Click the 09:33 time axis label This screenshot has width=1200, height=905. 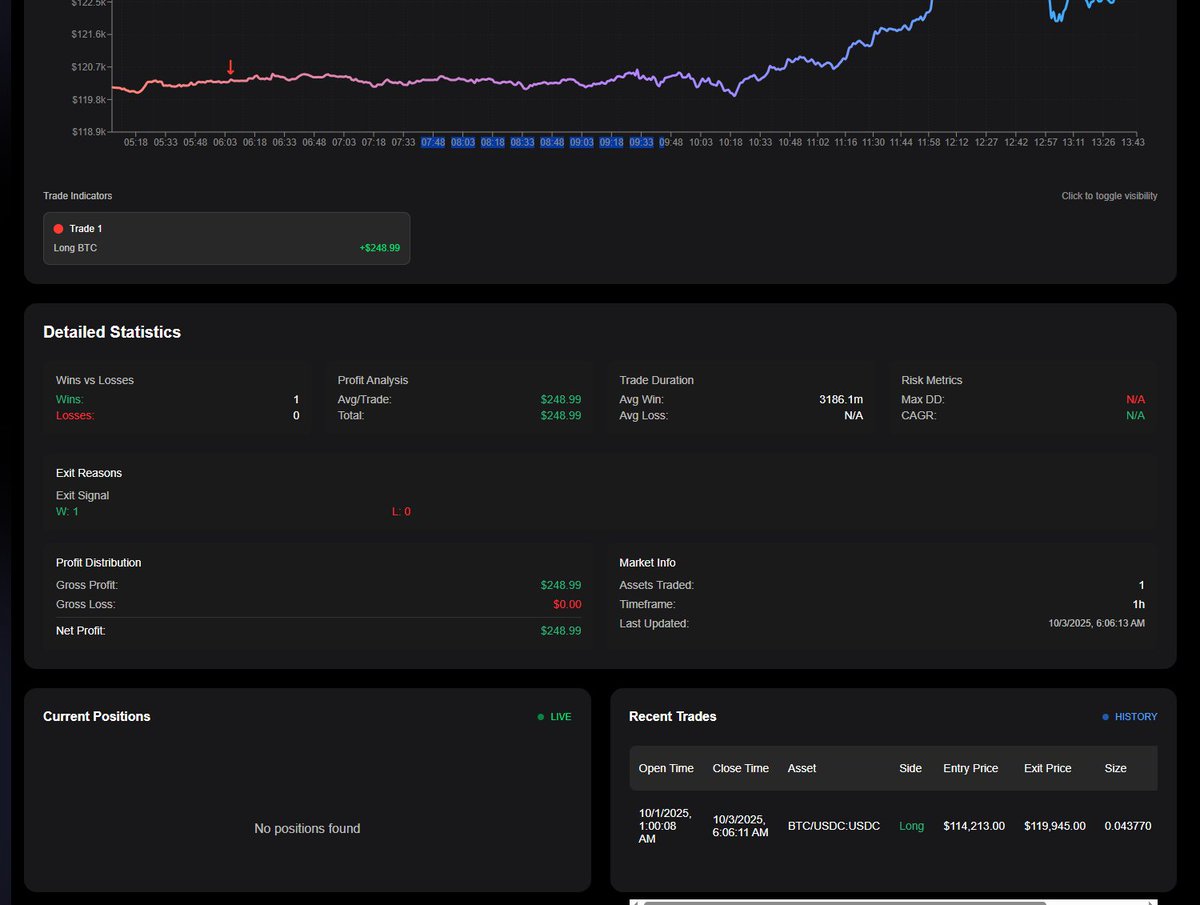click(x=641, y=143)
